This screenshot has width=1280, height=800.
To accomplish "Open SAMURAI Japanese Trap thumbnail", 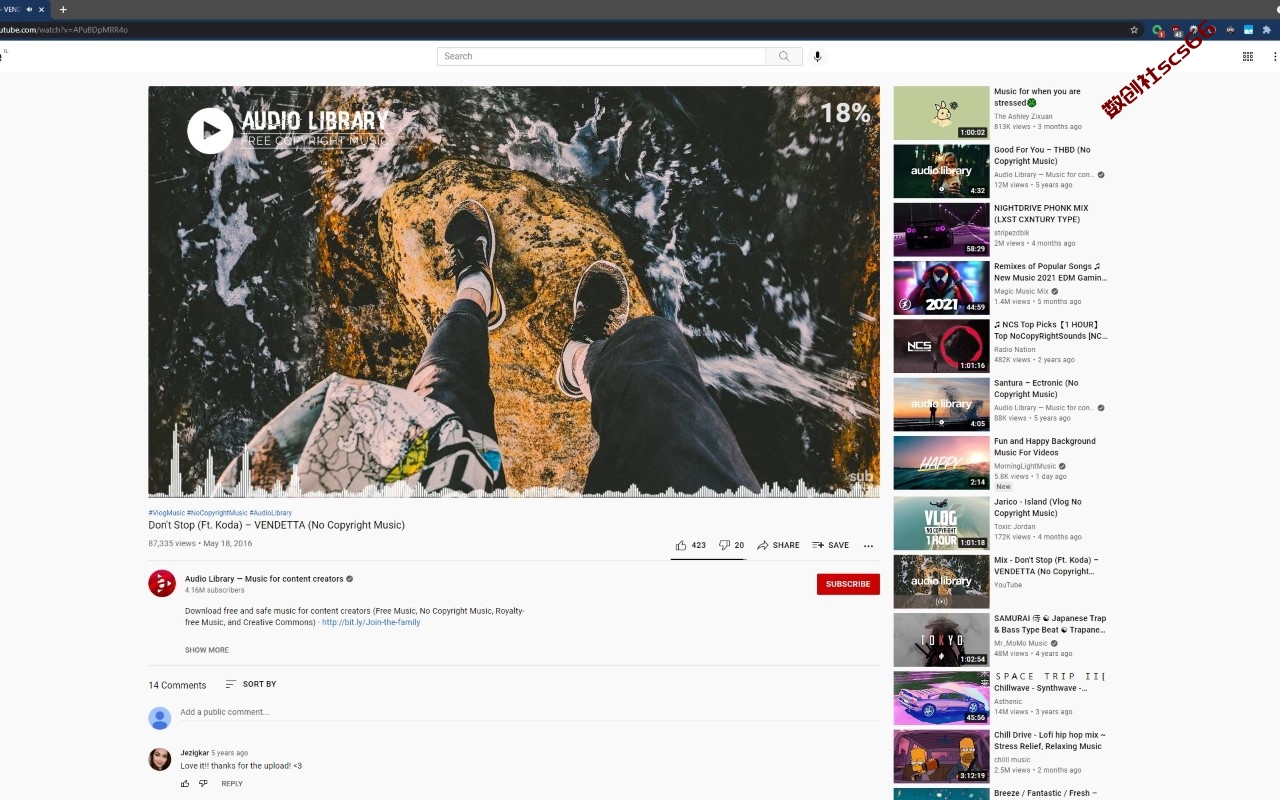I will pos(941,639).
